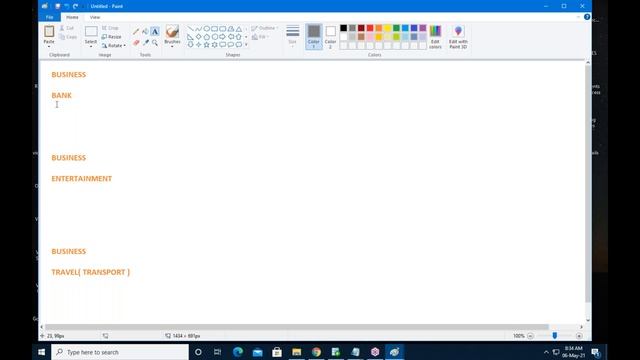This screenshot has height=360, width=640.
Task: Pick the orange color swatch
Action: [379, 28]
